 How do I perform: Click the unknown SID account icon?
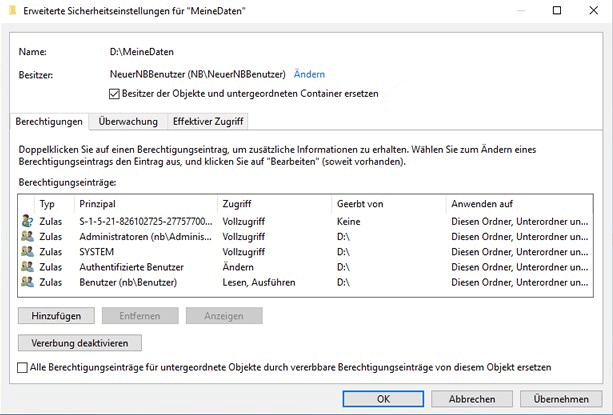click(x=27, y=221)
